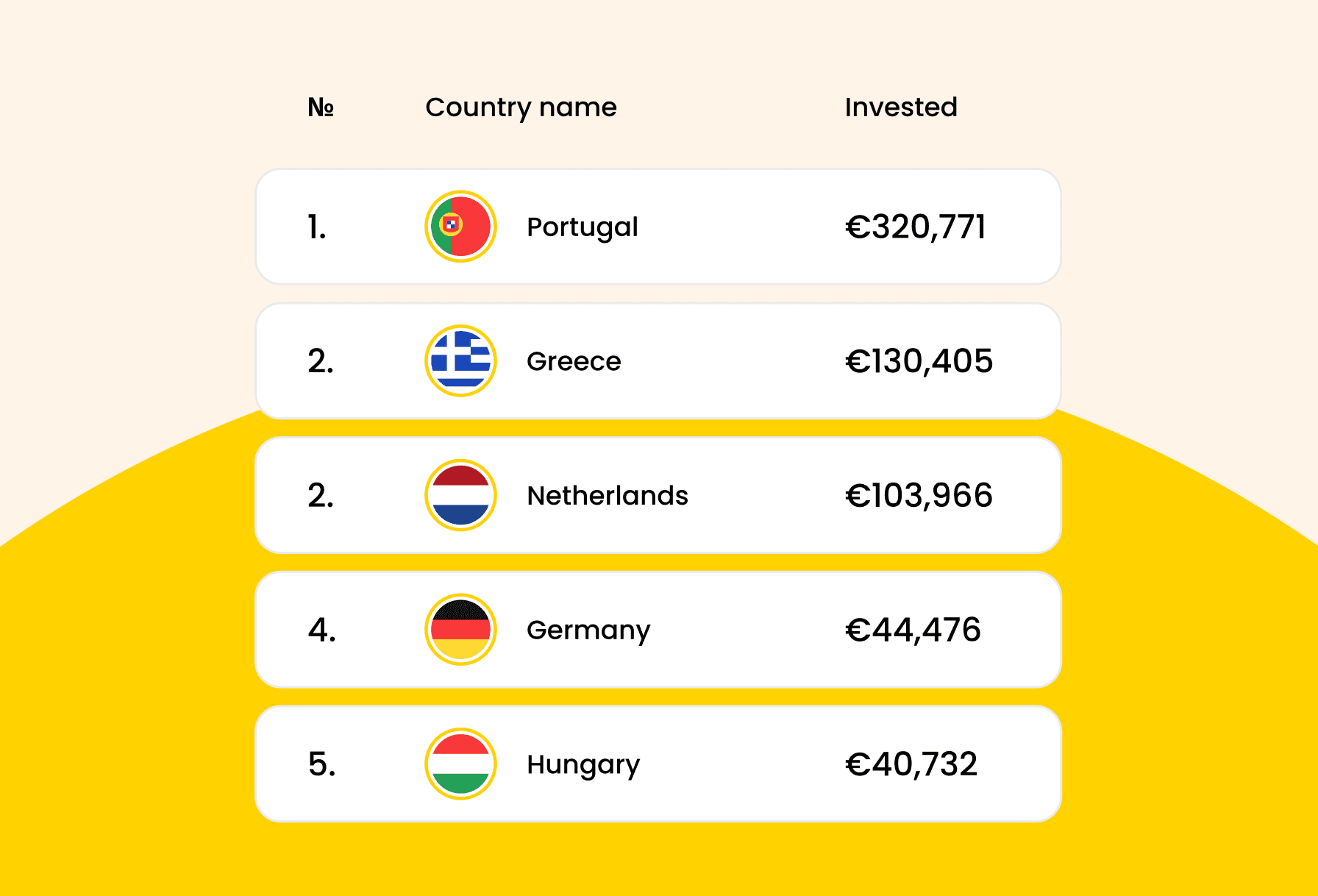Click the № column header
This screenshot has width=1318, height=896.
point(321,107)
